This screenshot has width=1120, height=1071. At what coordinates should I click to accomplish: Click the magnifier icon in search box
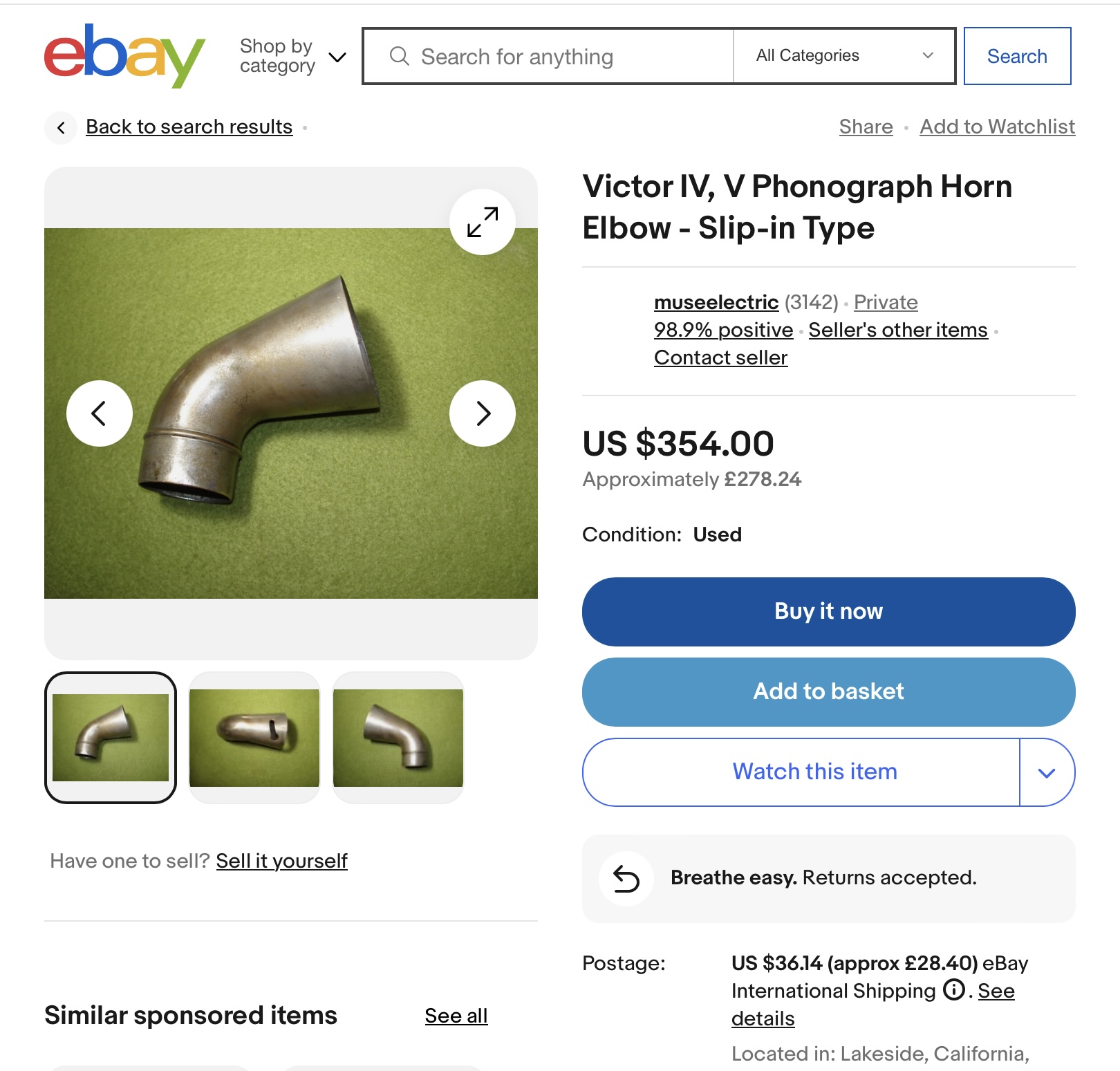[400, 56]
